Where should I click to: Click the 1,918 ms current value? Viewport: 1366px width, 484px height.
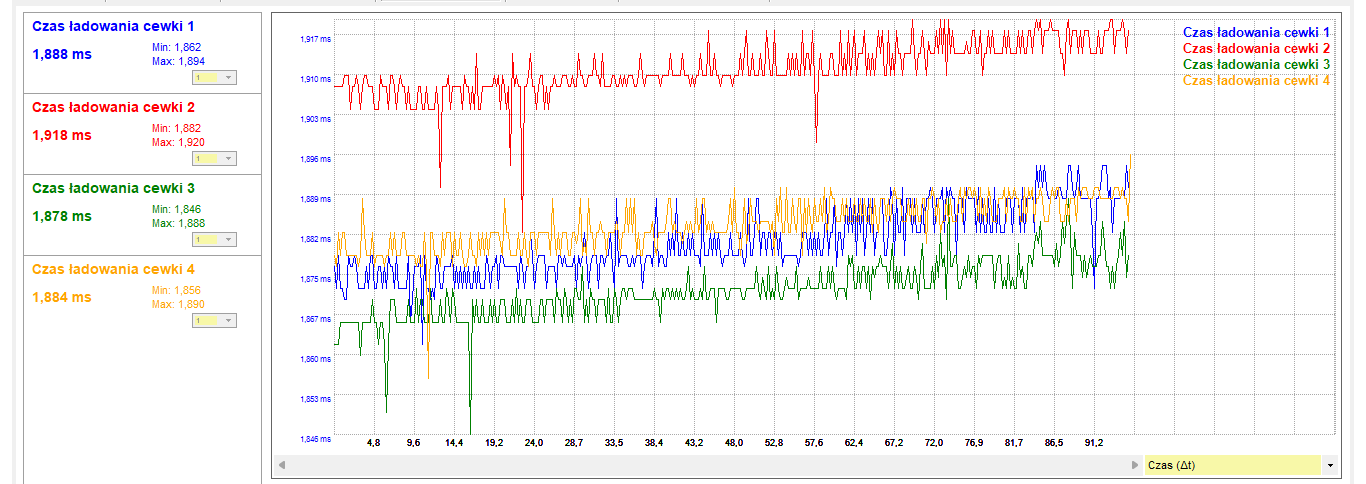click(x=62, y=134)
